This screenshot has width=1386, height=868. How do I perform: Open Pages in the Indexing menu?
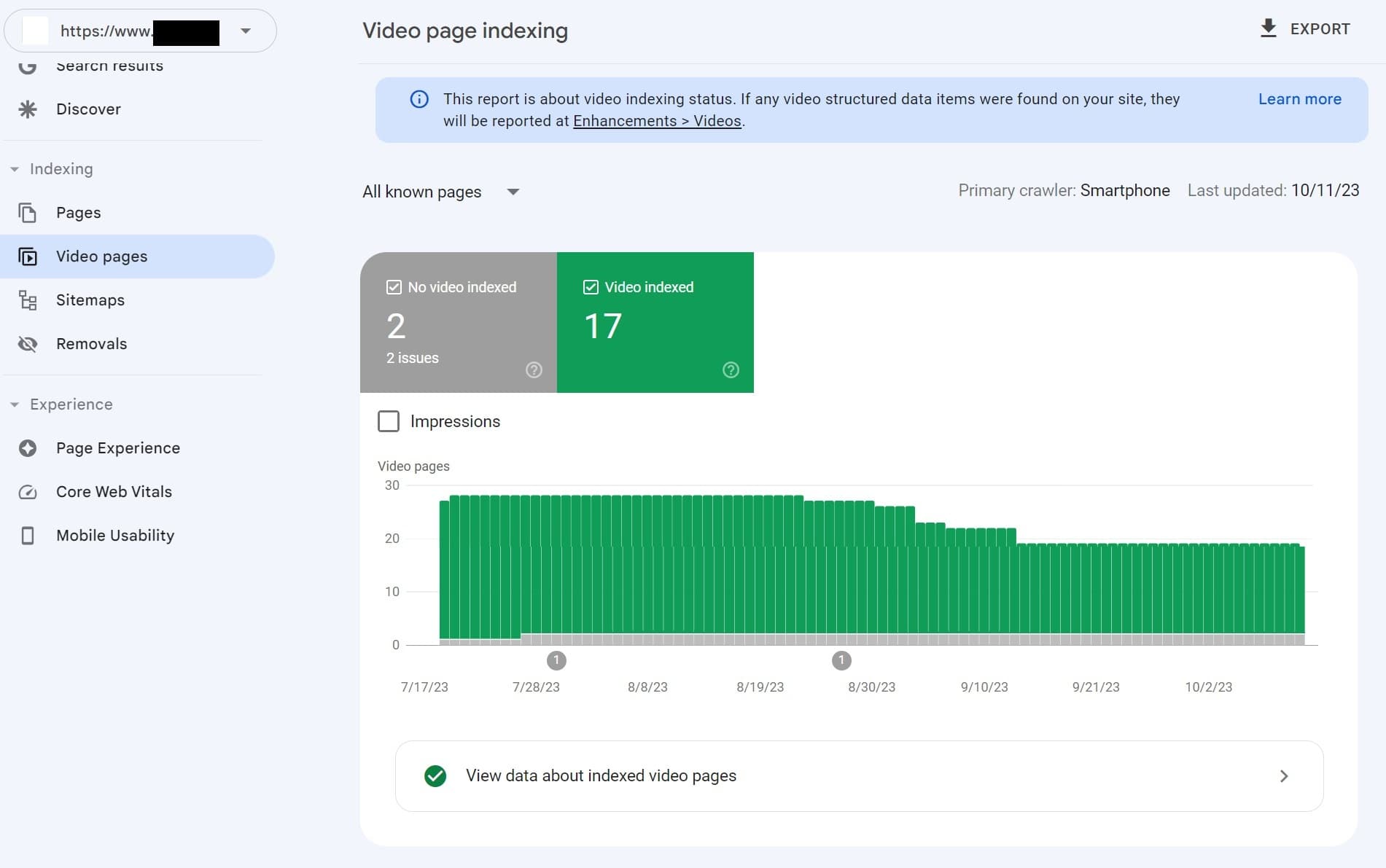click(x=78, y=213)
